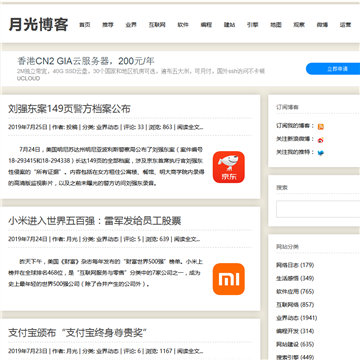The width and height of the screenshot is (360, 360).
Task: Open sidebar category 业界动态 (1941)
Action: [297, 318]
